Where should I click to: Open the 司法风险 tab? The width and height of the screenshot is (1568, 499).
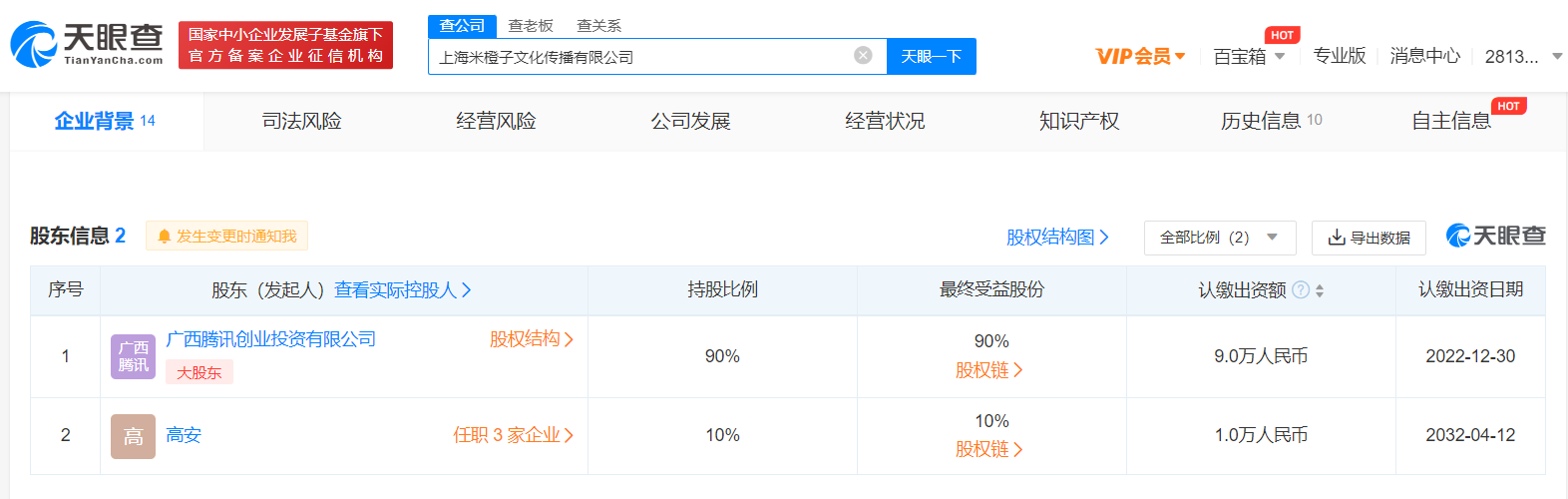tap(301, 121)
